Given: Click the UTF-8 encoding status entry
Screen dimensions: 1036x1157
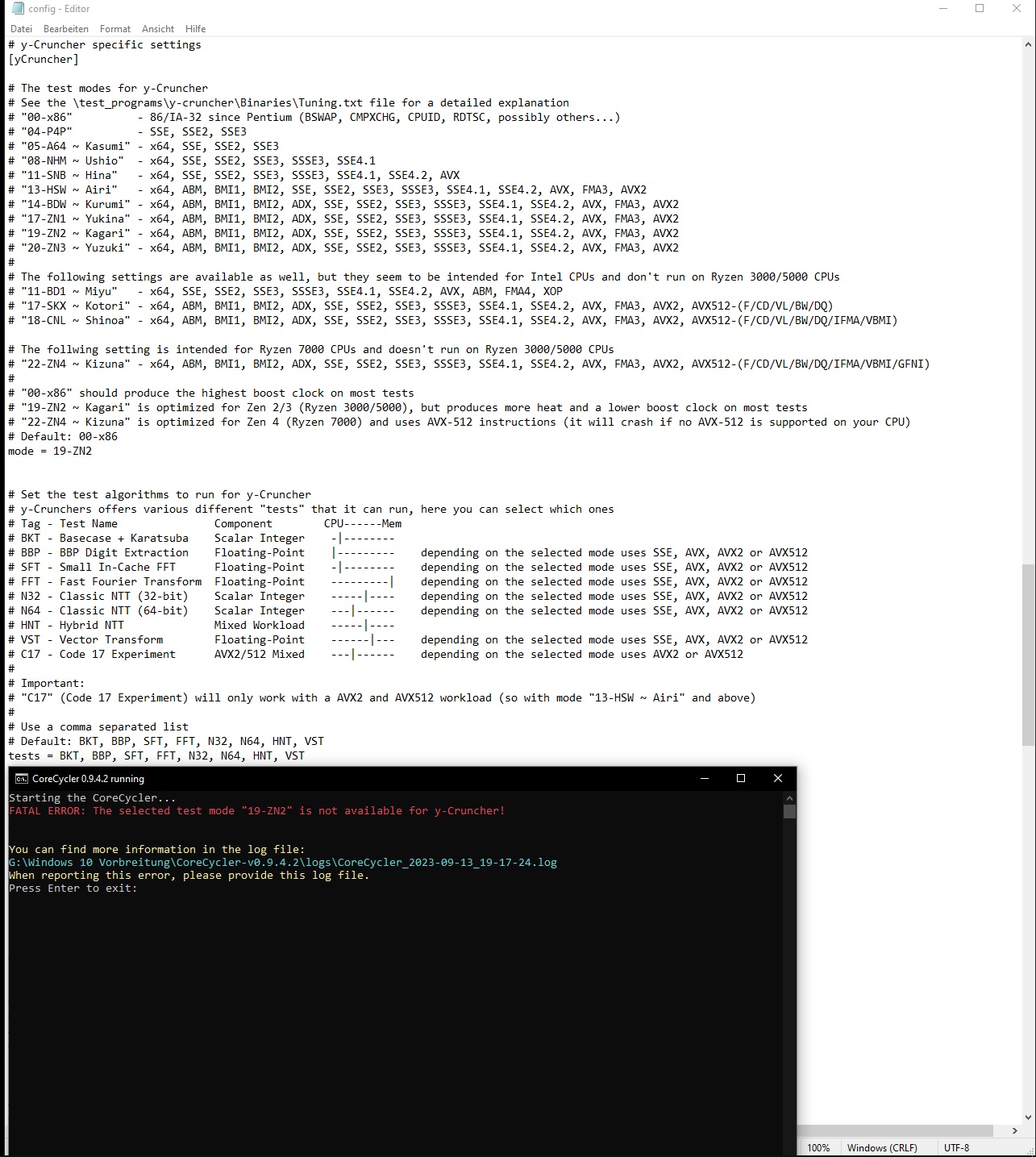Looking at the screenshot, I should coord(956,1147).
